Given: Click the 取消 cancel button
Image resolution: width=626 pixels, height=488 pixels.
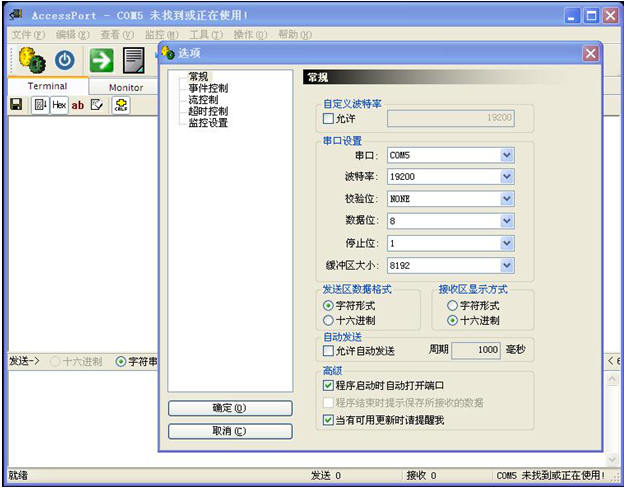Looking at the screenshot, I should pyautogui.click(x=230, y=431).
